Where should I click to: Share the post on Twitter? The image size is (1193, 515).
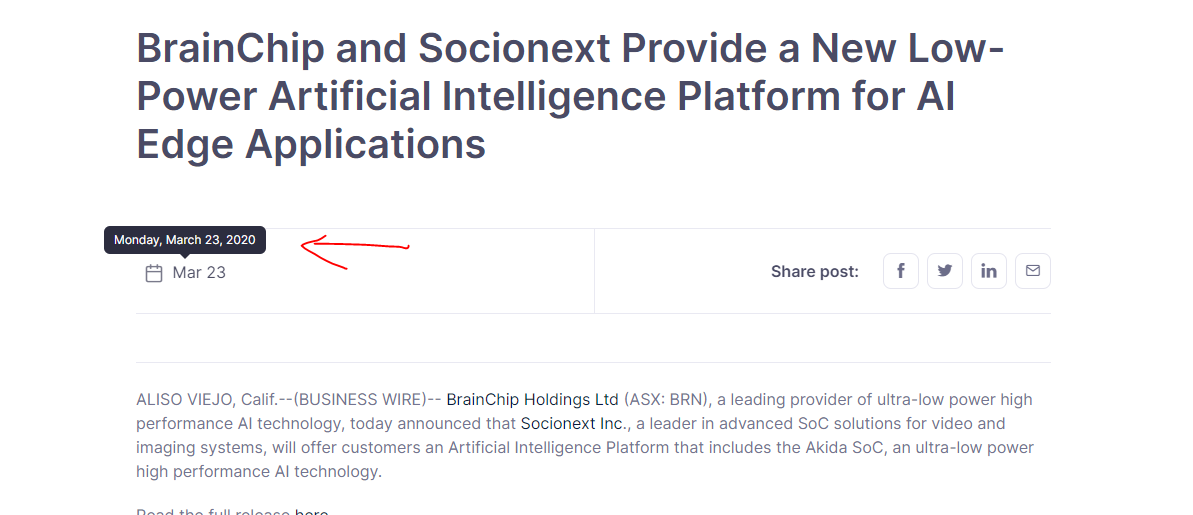(x=944, y=271)
